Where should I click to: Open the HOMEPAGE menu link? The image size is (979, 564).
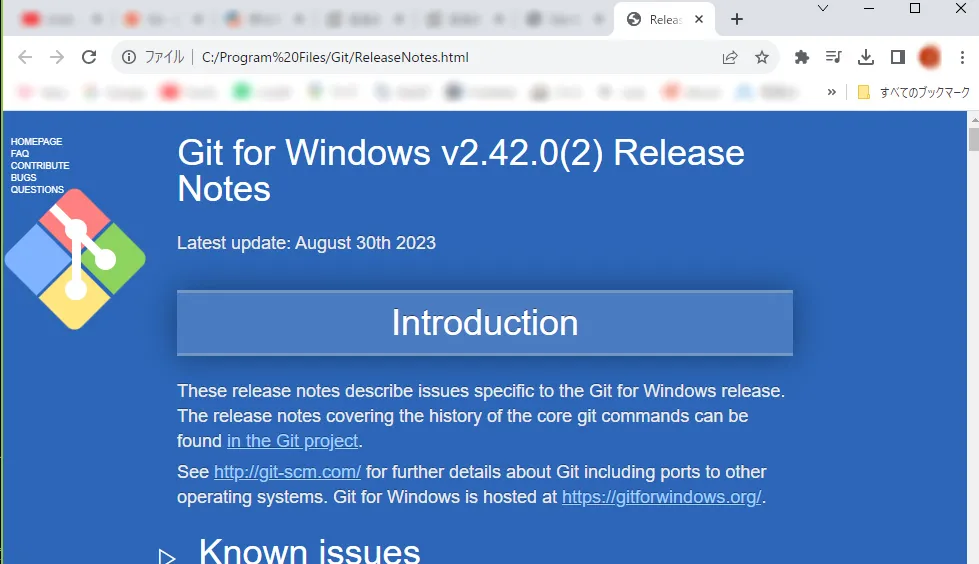(36, 142)
